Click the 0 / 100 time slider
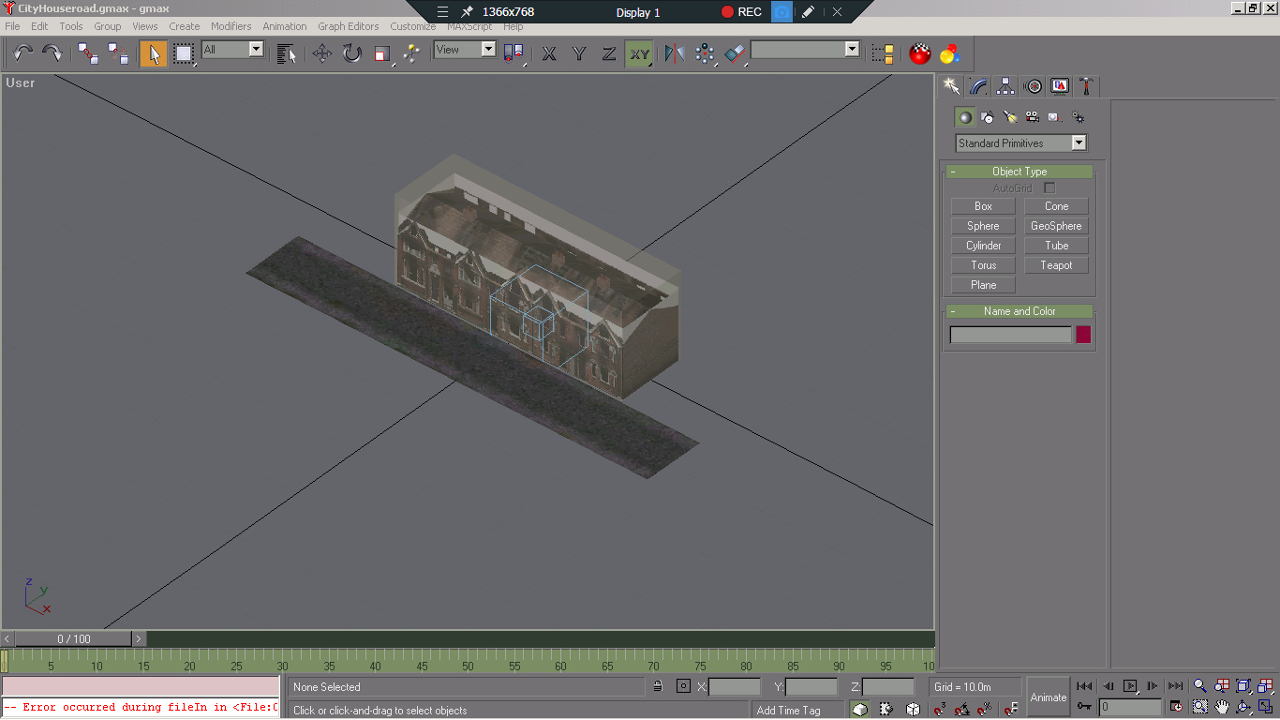The width and height of the screenshot is (1280, 720). click(74, 638)
